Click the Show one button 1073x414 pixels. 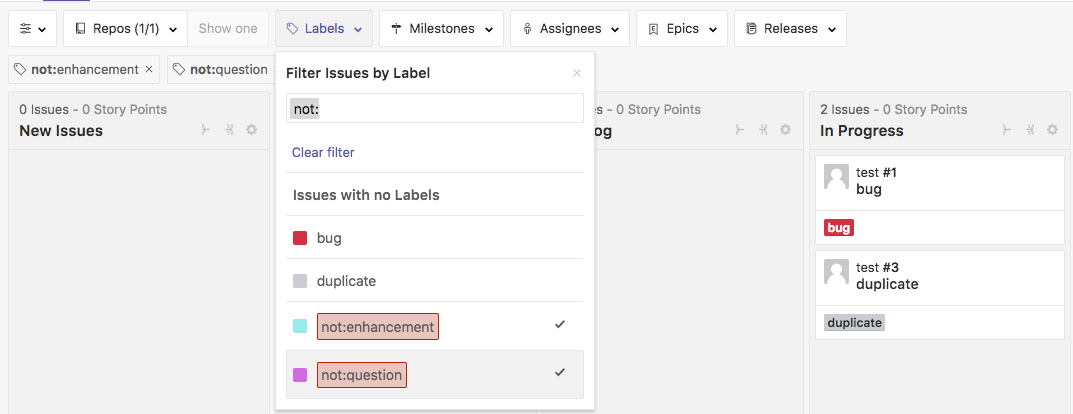click(x=228, y=29)
